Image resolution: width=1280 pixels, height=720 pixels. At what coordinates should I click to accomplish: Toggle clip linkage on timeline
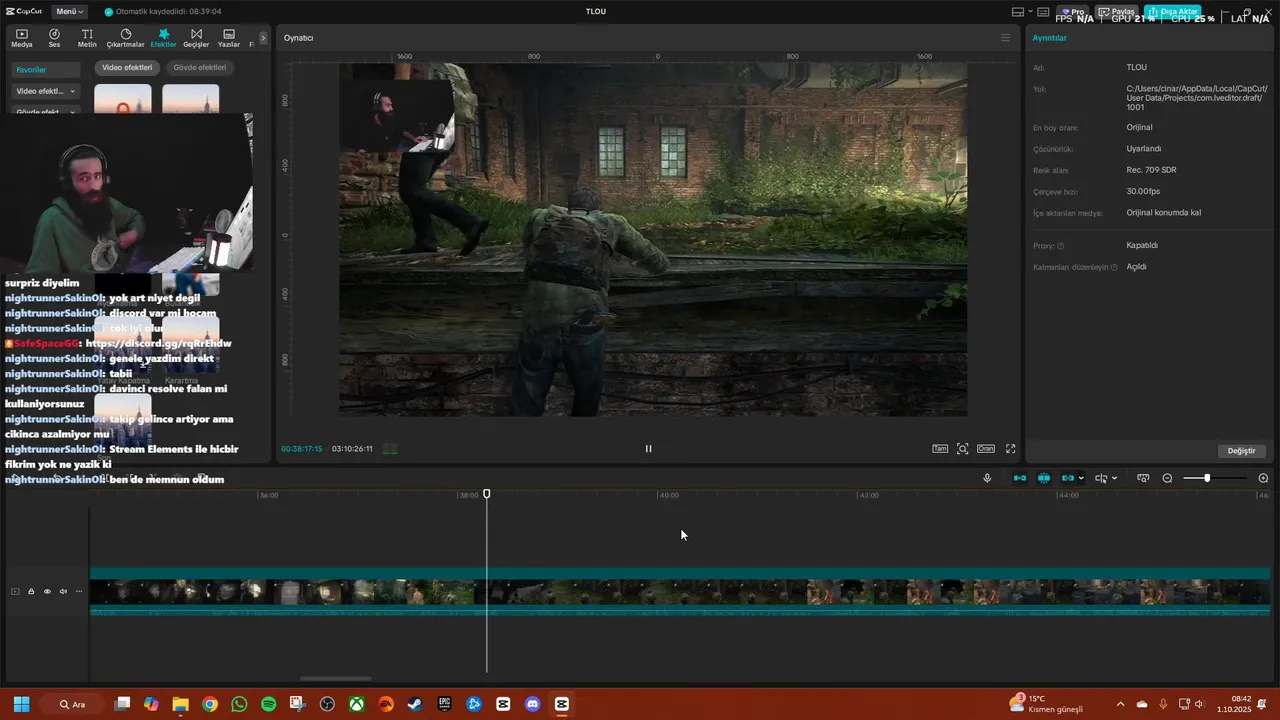[x=1068, y=478]
